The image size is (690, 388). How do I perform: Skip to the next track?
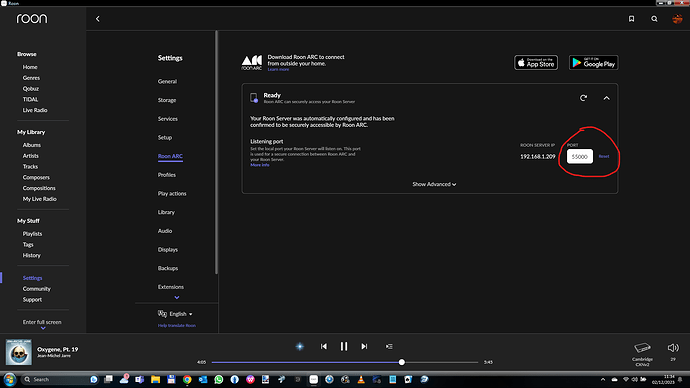click(364, 347)
